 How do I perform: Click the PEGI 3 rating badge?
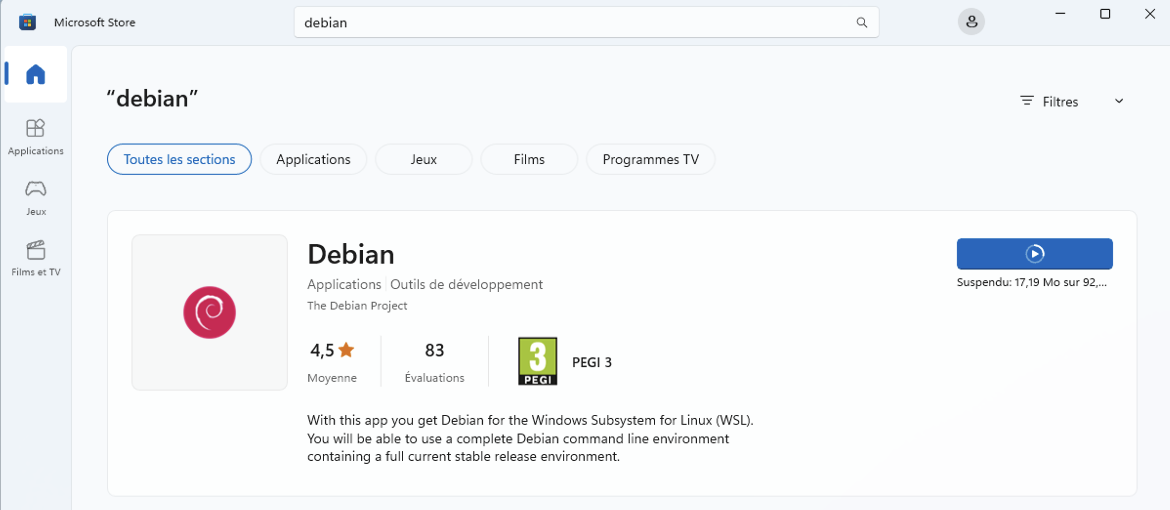(537, 361)
